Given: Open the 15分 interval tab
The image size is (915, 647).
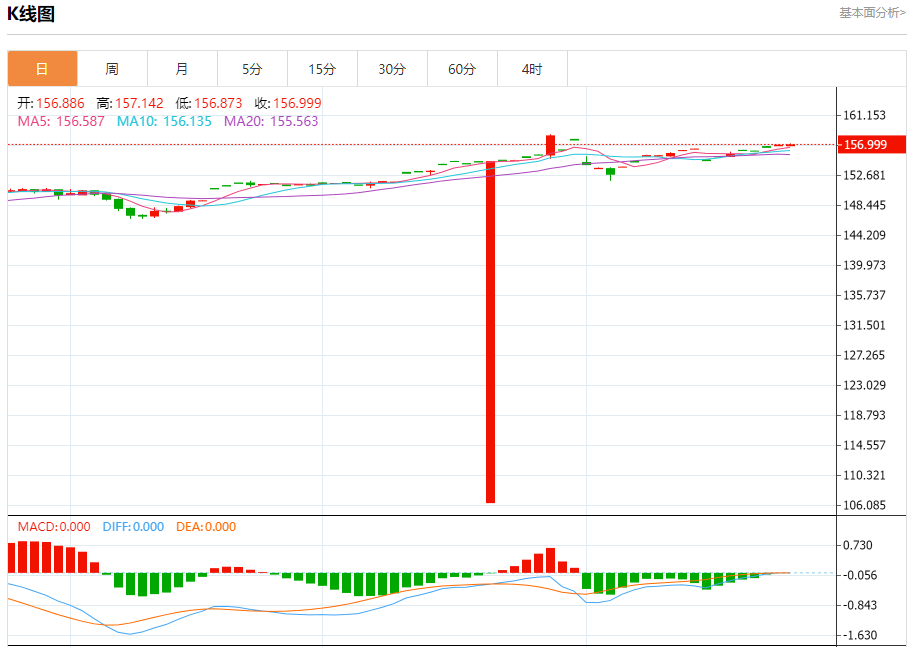Looking at the screenshot, I should click(x=323, y=69).
